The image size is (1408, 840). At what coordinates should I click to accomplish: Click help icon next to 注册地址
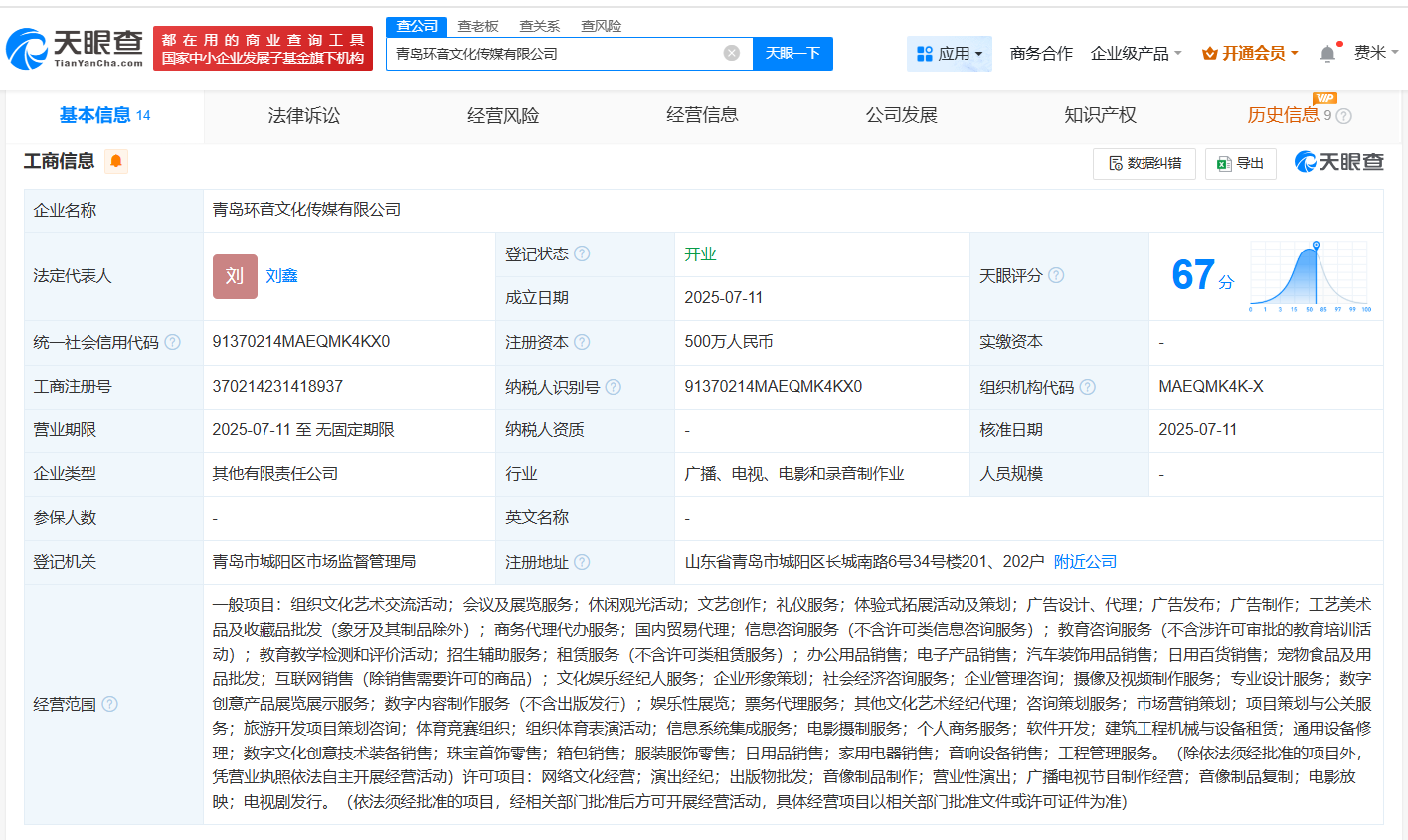pyautogui.click(x=583, y=562)
